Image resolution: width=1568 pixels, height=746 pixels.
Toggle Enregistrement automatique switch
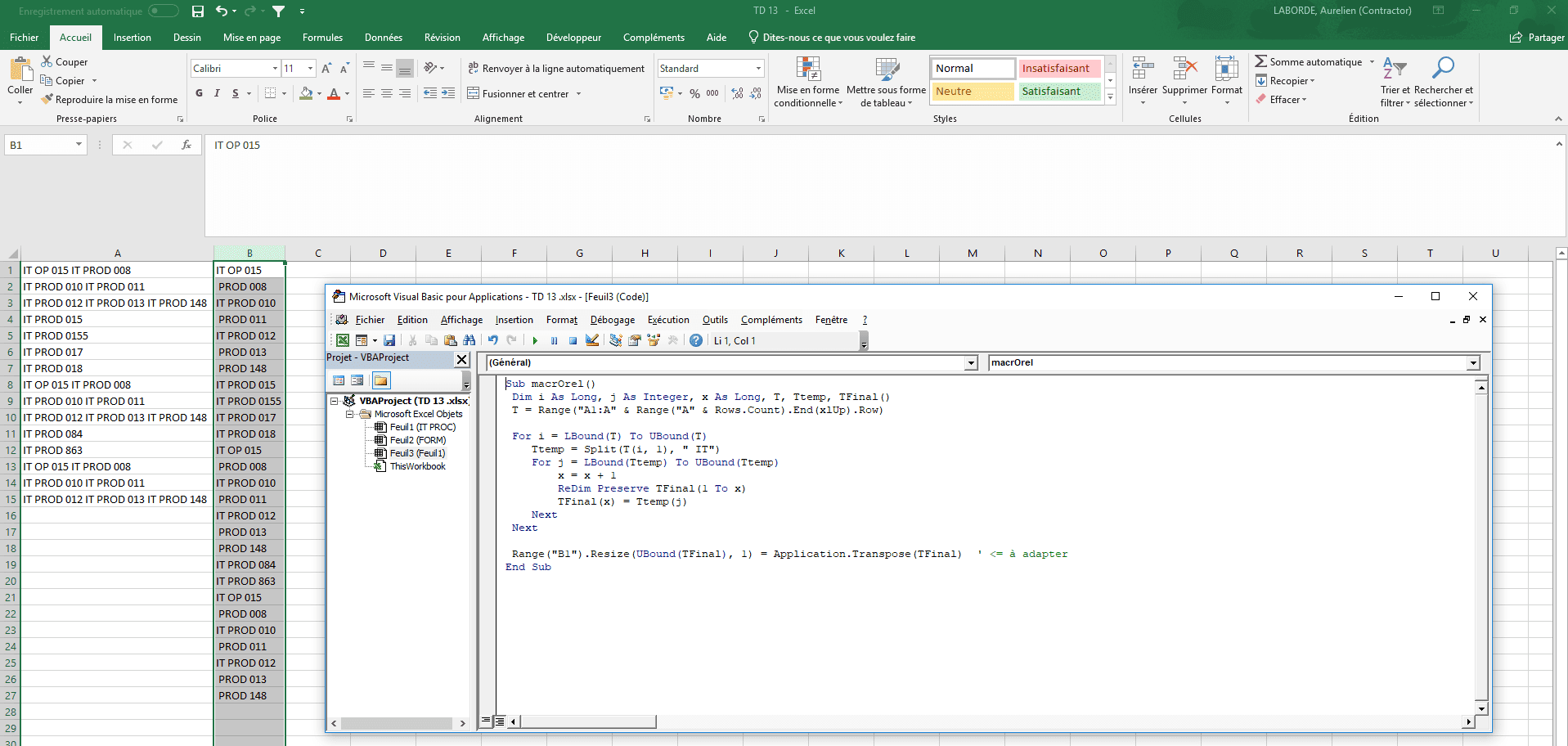pyautogui.click(x=163, y=11)
